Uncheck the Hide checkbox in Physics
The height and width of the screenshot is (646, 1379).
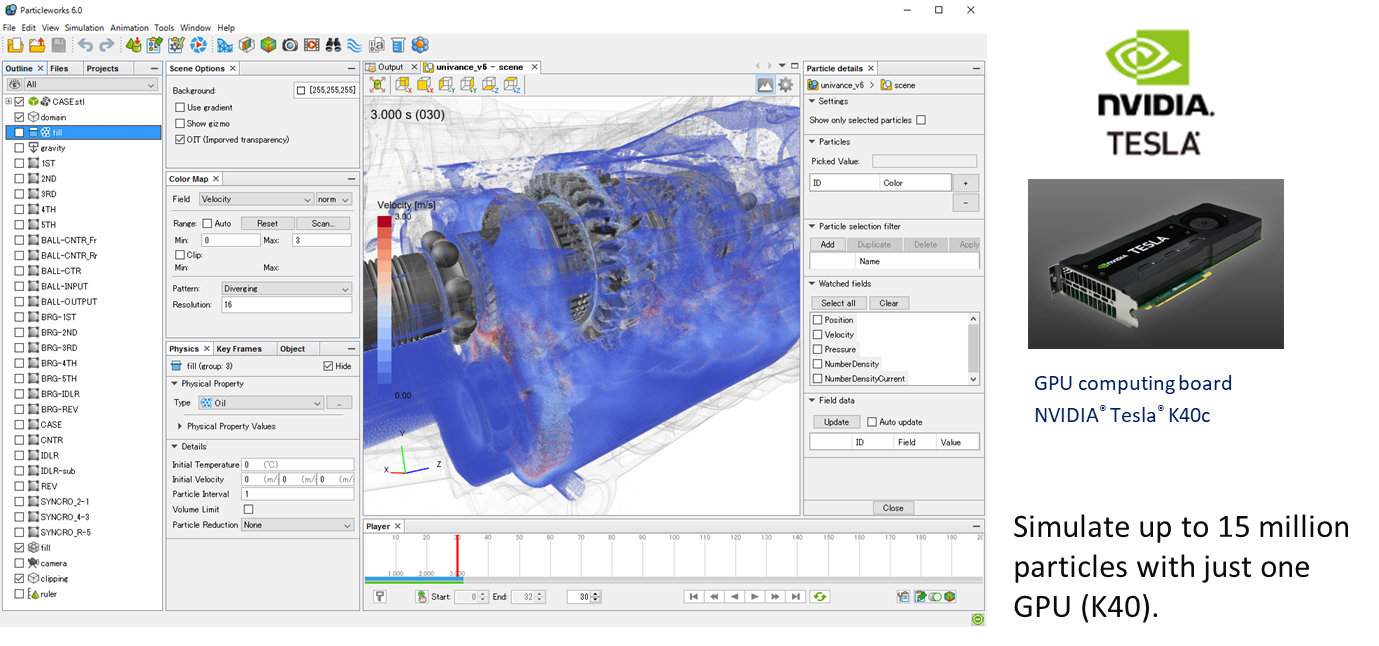pos(328,366)
